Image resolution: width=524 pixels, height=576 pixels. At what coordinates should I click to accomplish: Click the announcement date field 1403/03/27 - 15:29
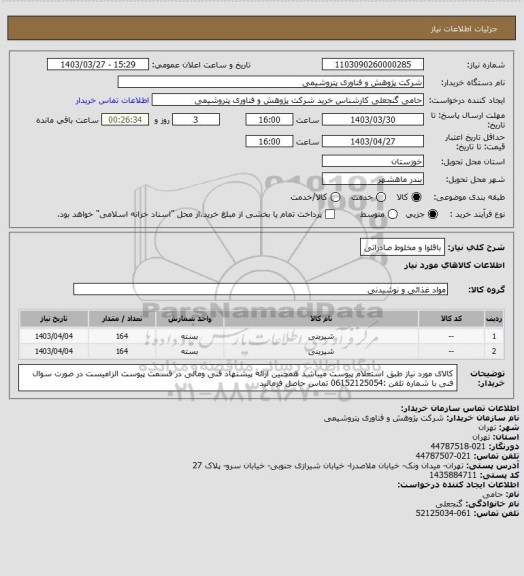98,64
